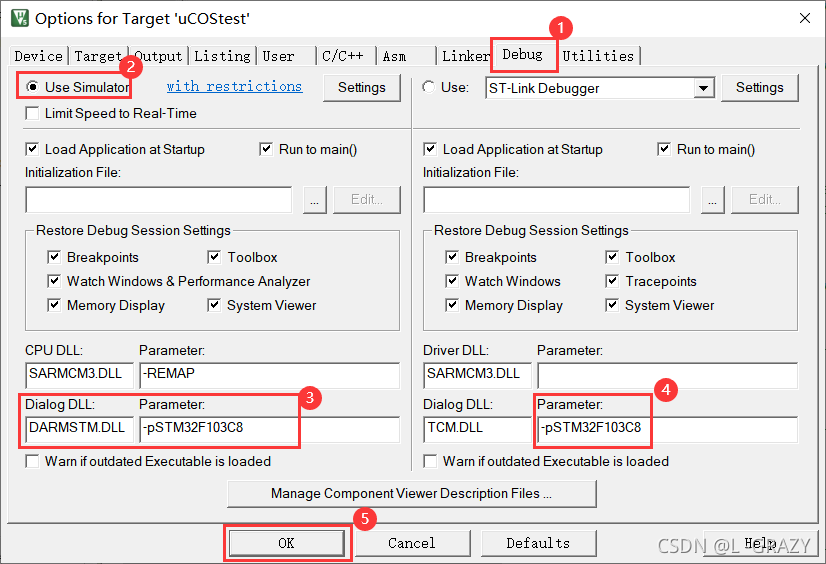Click the Keil uVision icon in title bar
The image size is (826, 564).
point(20,18)
